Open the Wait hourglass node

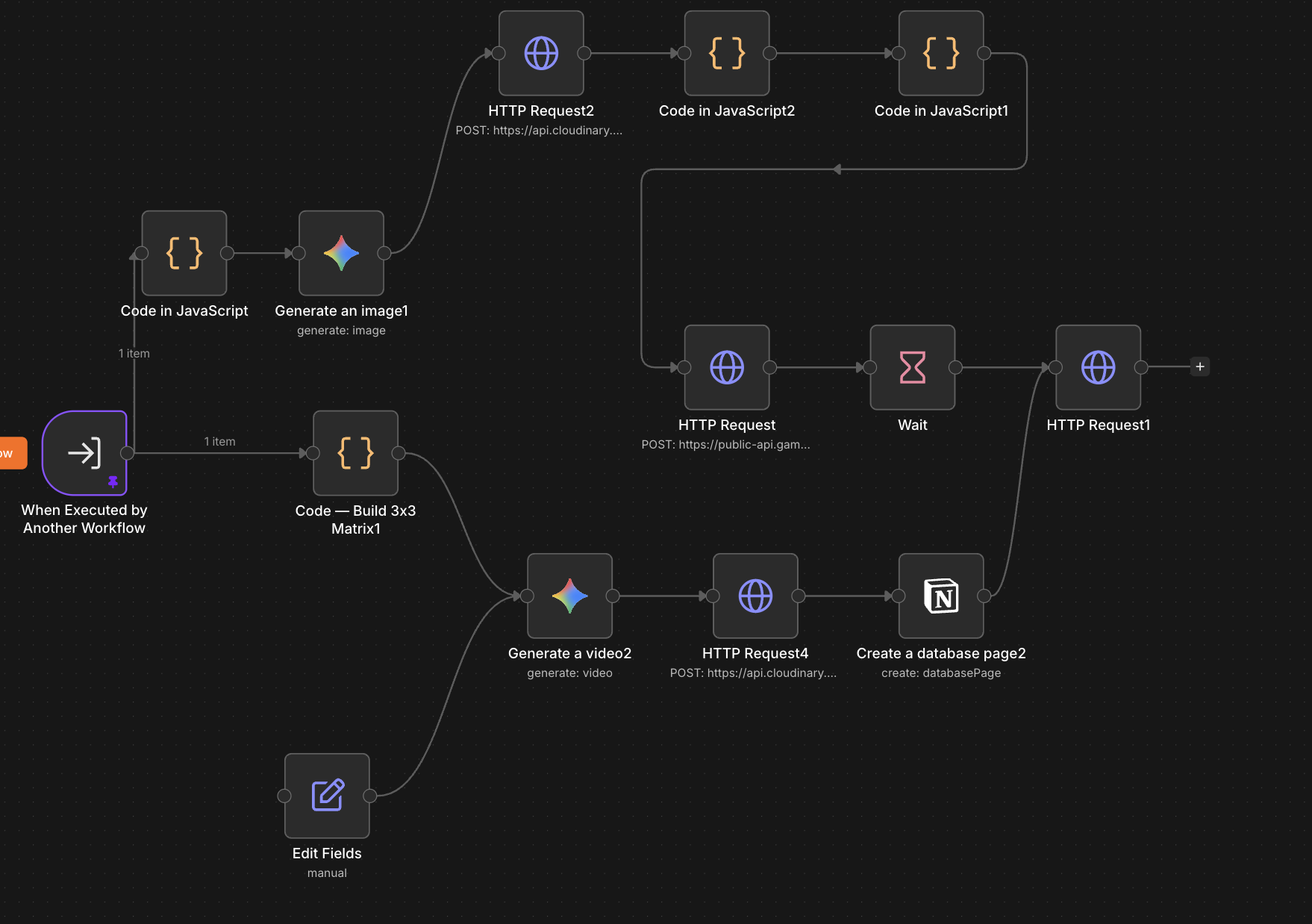tap(913, 367)
